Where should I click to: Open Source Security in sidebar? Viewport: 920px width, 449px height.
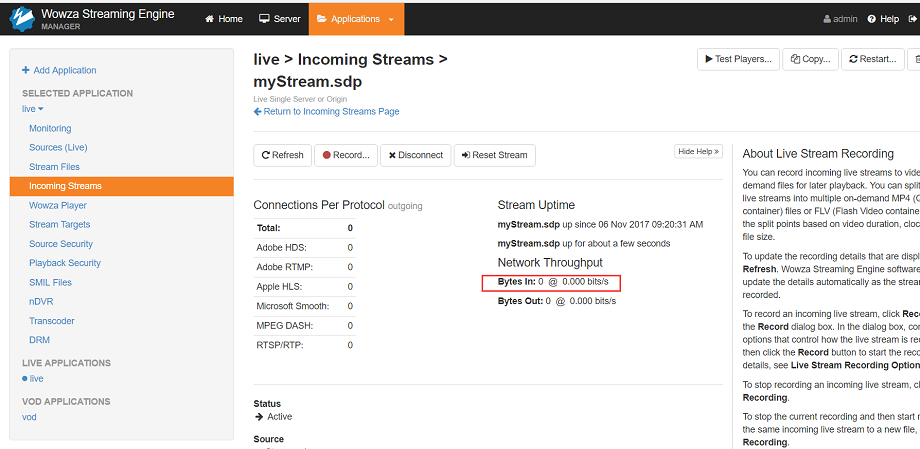60,244
